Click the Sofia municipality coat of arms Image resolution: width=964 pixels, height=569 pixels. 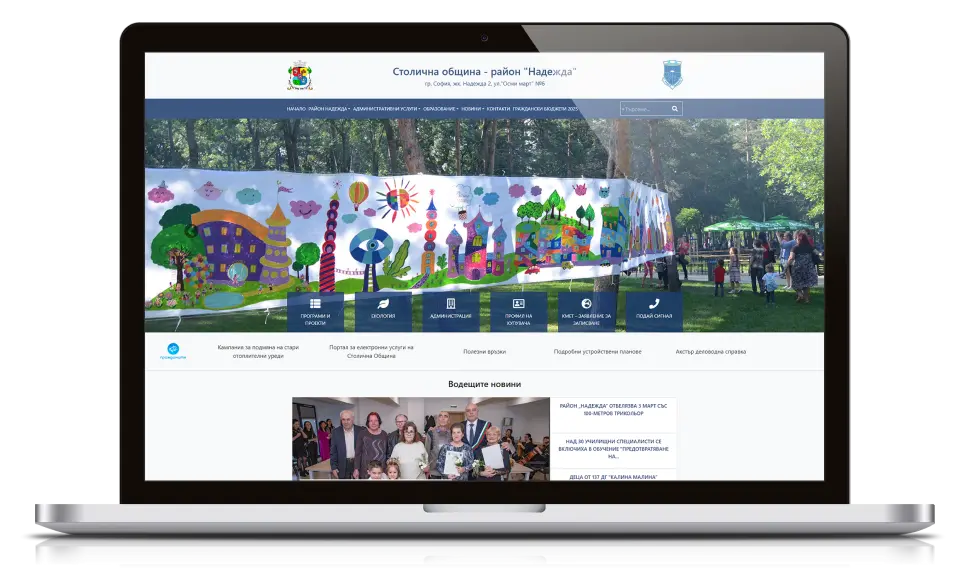[300, 76]
